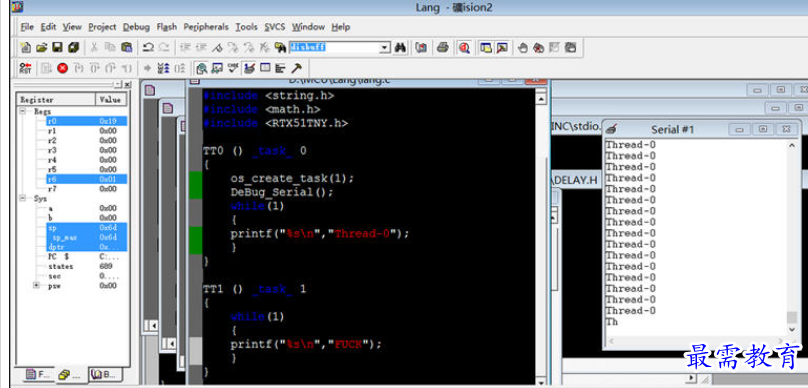Toggle the Watch and Call Stack window
The width and height of the screenshot is (808, 388).
click(217, 68)
